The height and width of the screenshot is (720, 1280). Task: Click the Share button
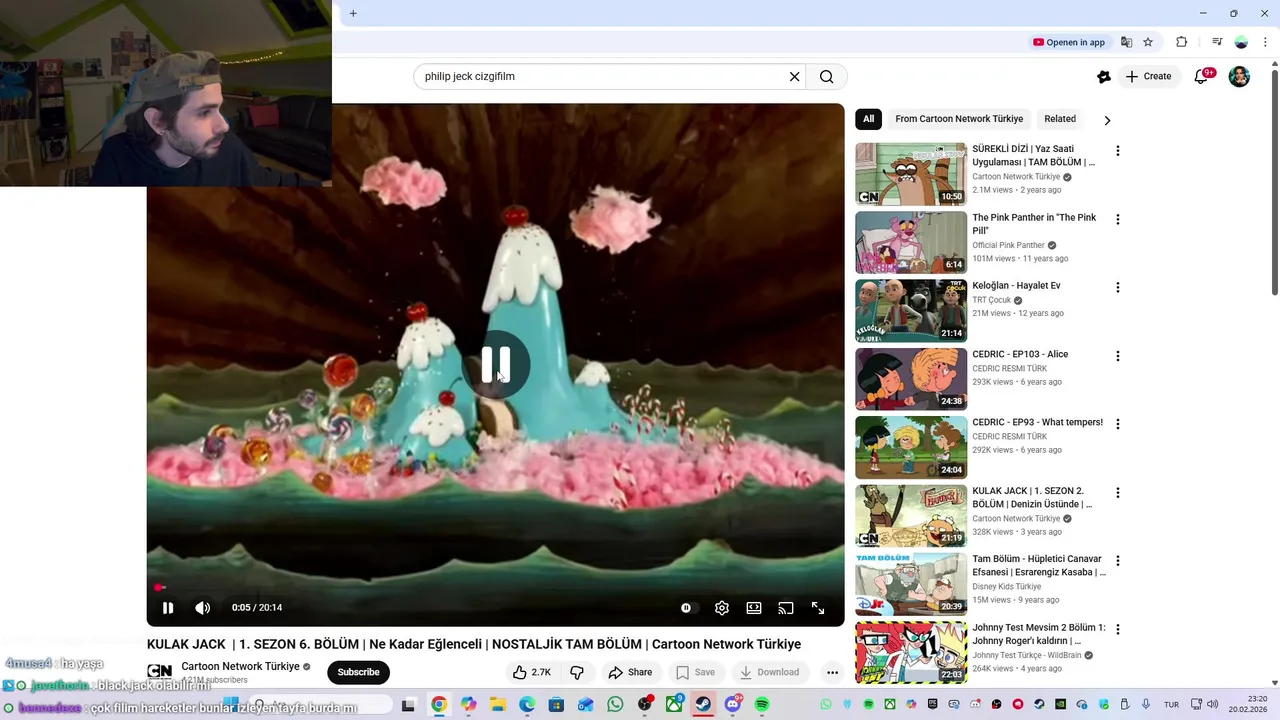point(630,672)
